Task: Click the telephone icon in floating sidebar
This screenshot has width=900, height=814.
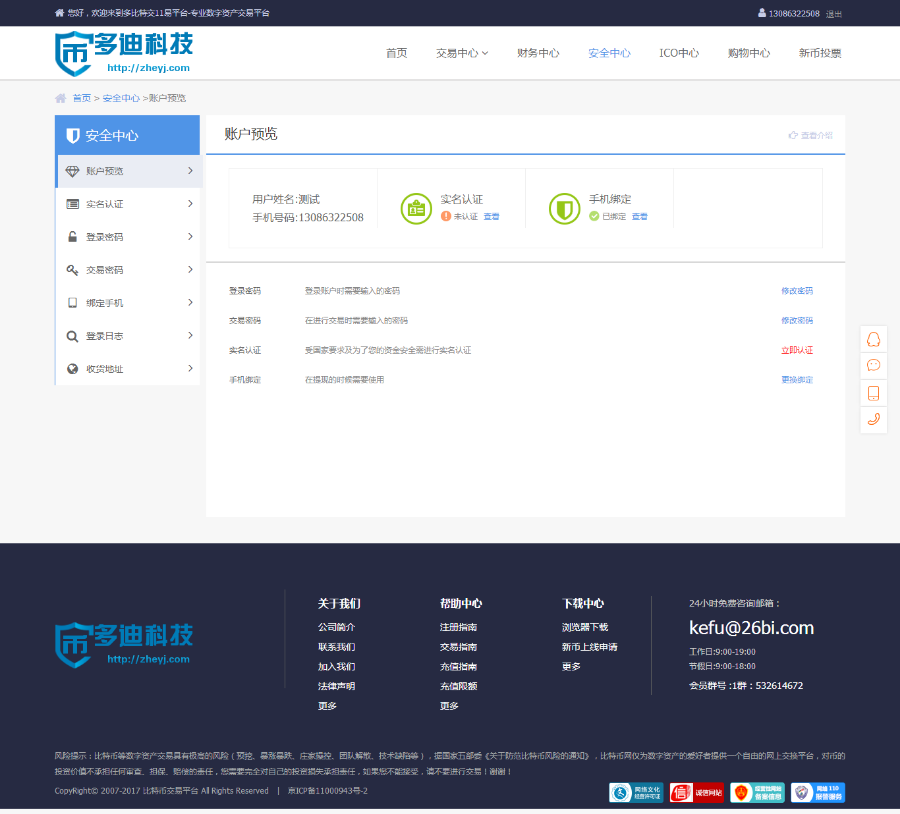Action: click(874, 419)
